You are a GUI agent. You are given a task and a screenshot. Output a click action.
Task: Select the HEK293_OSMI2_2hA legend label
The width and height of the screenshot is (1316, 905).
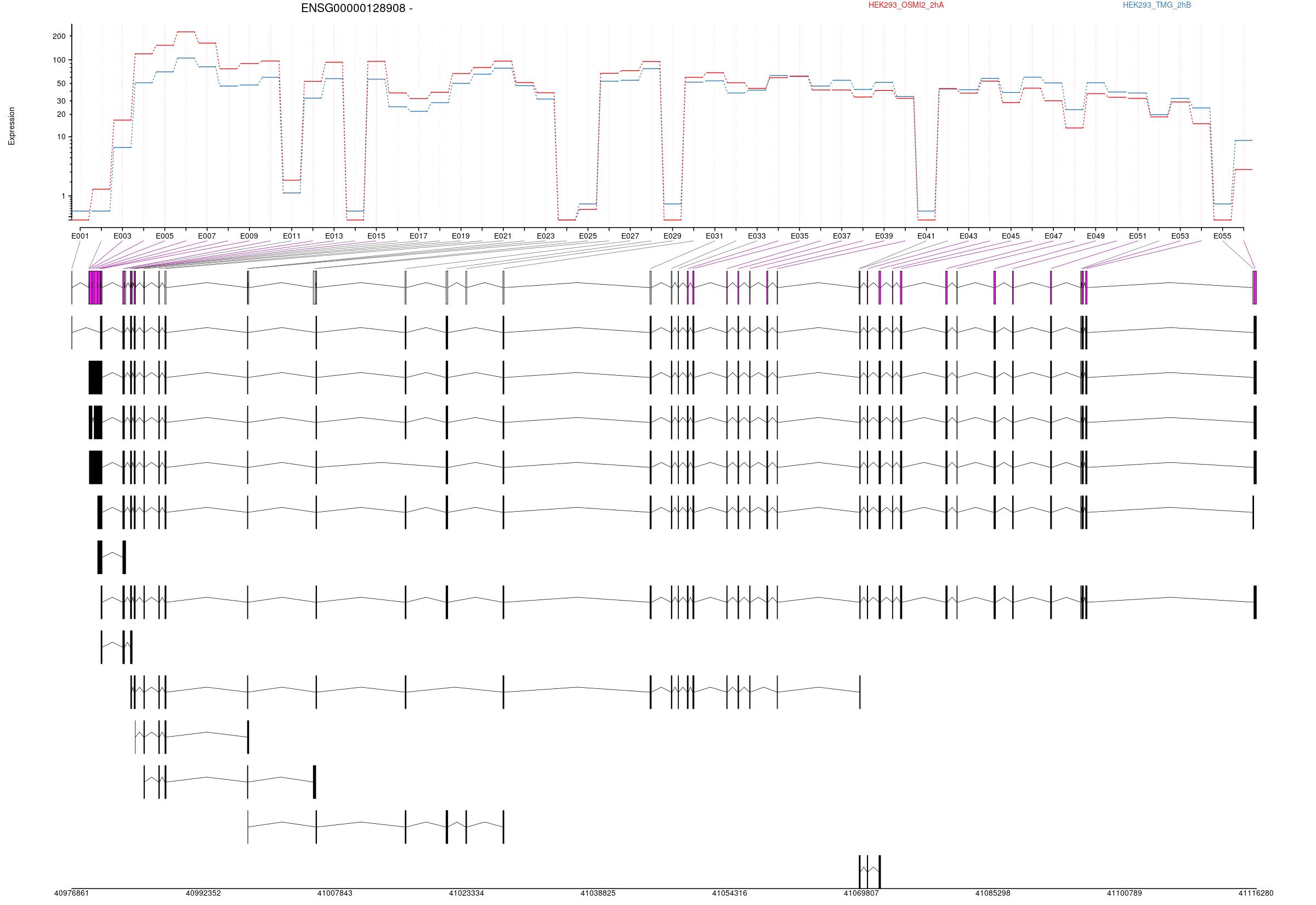pos(906,5)
